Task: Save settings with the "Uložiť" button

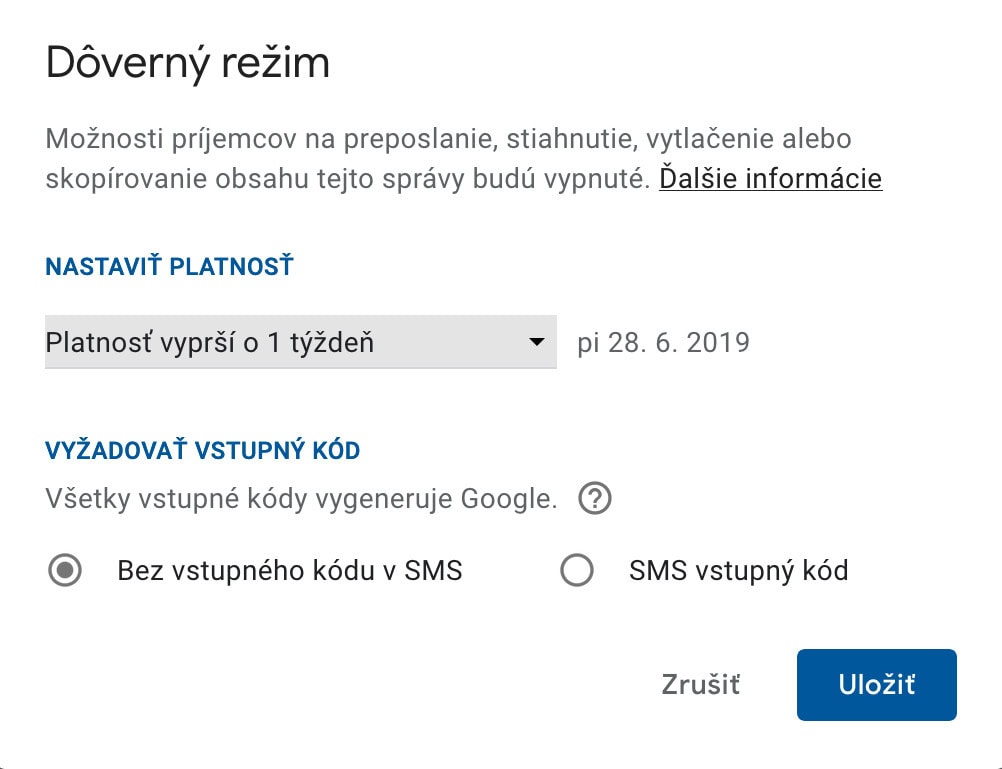Action: point(876,685)
